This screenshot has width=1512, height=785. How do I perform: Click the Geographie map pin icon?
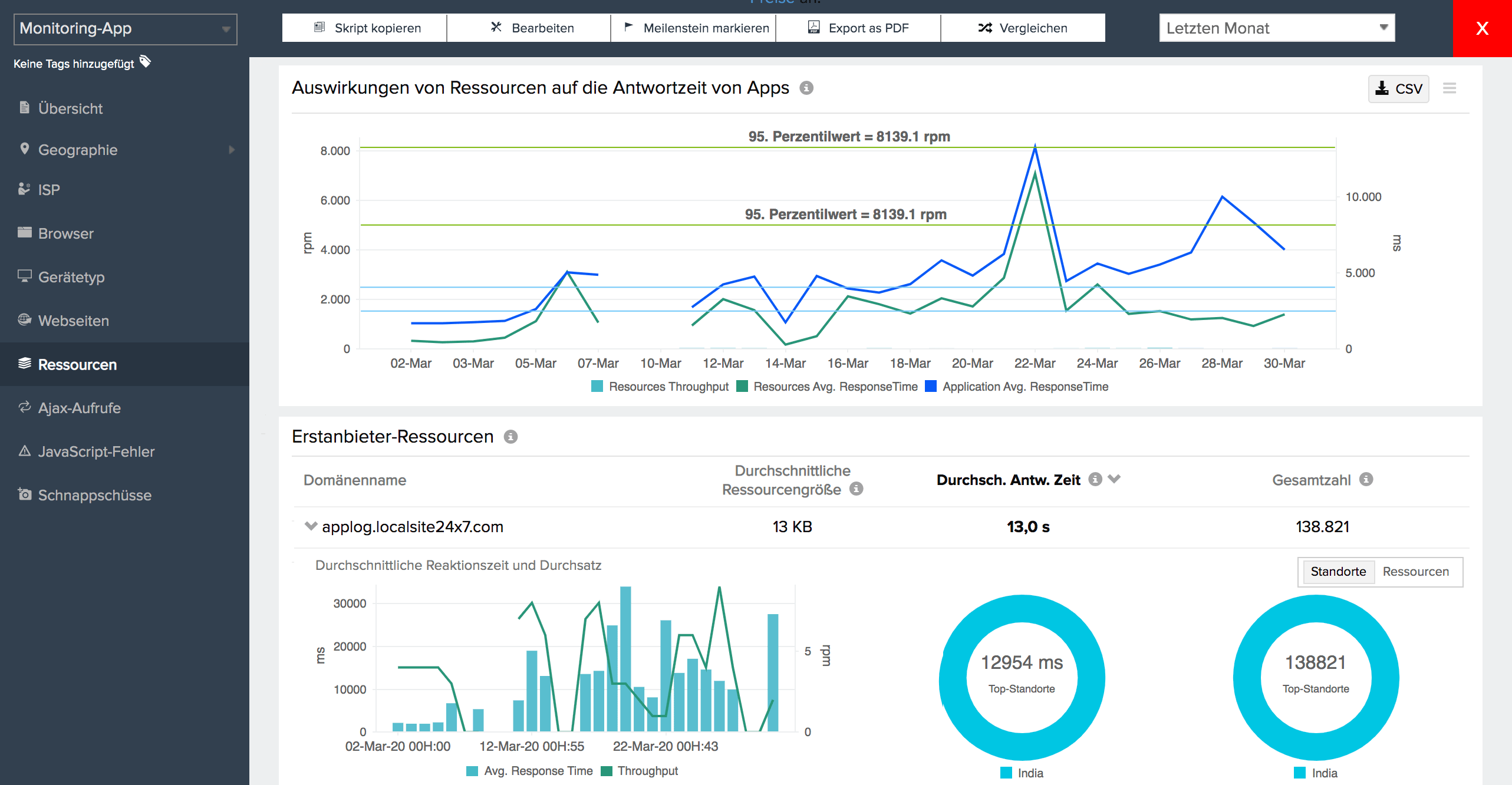click(24, 149)
